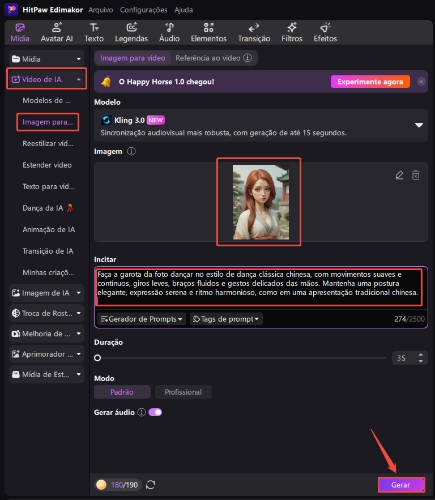Expand the Melhoria de ... section
The image size is (435, 500).
(x=46, y=334)
